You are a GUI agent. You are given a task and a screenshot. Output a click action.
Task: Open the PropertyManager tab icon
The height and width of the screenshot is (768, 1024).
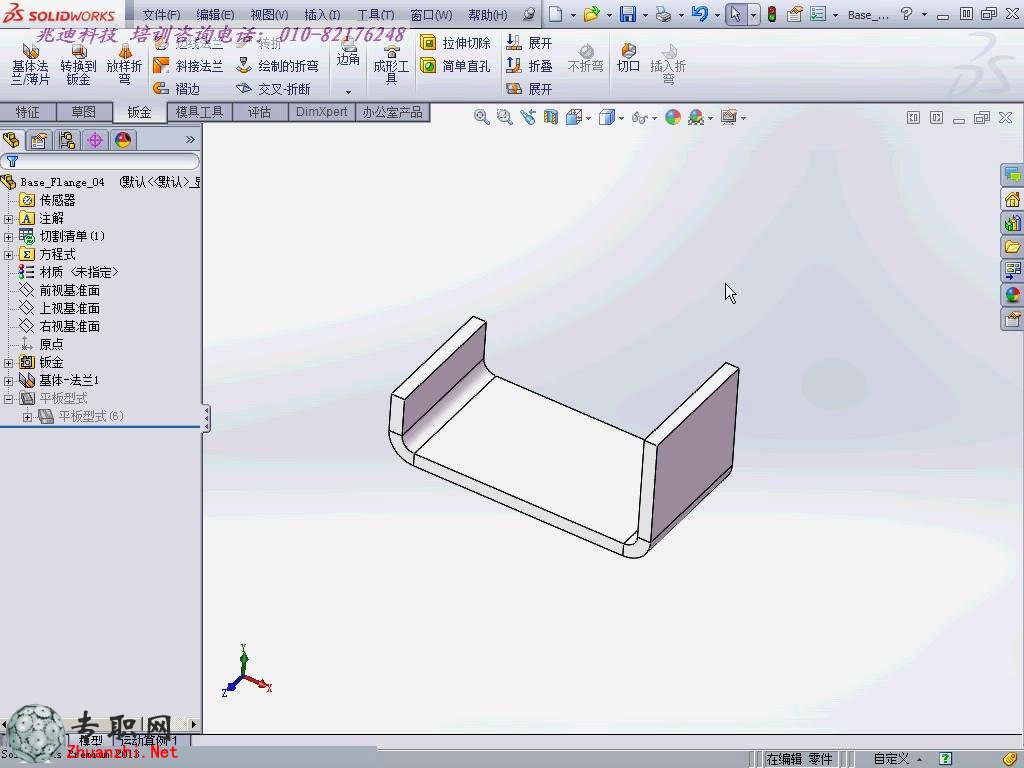(39, 140)
